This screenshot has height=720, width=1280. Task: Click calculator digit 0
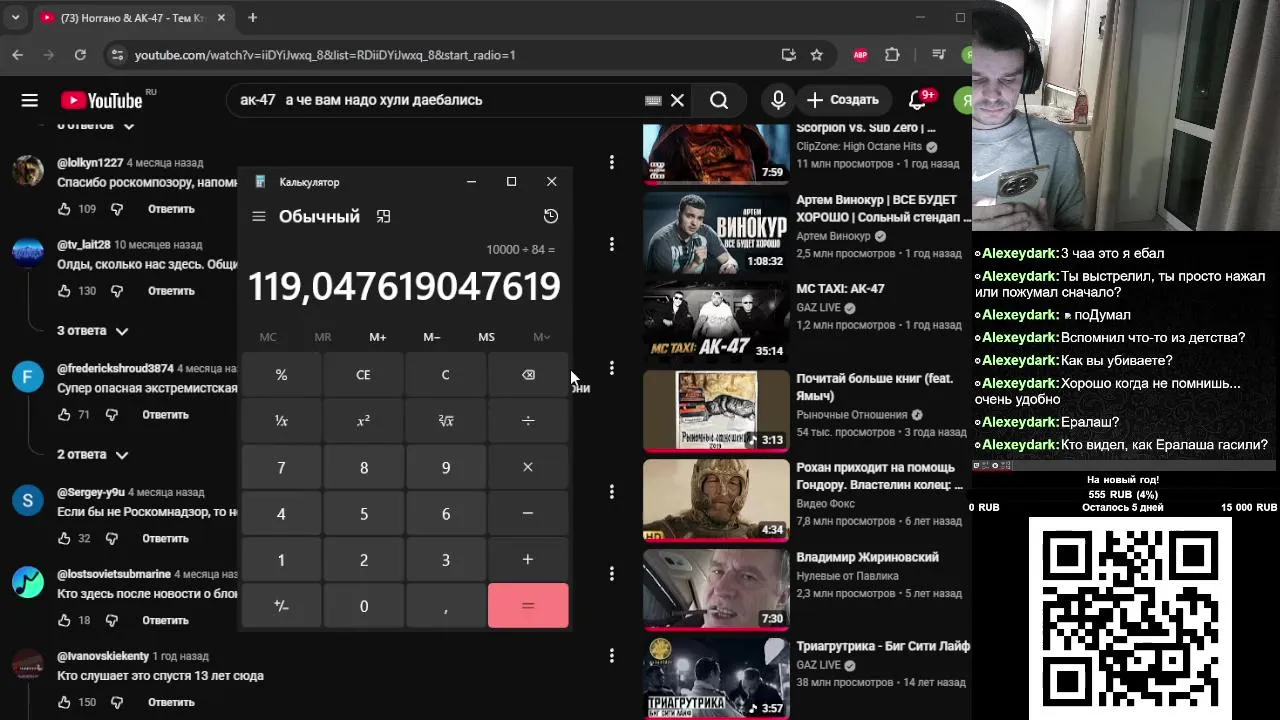[363, 606]
